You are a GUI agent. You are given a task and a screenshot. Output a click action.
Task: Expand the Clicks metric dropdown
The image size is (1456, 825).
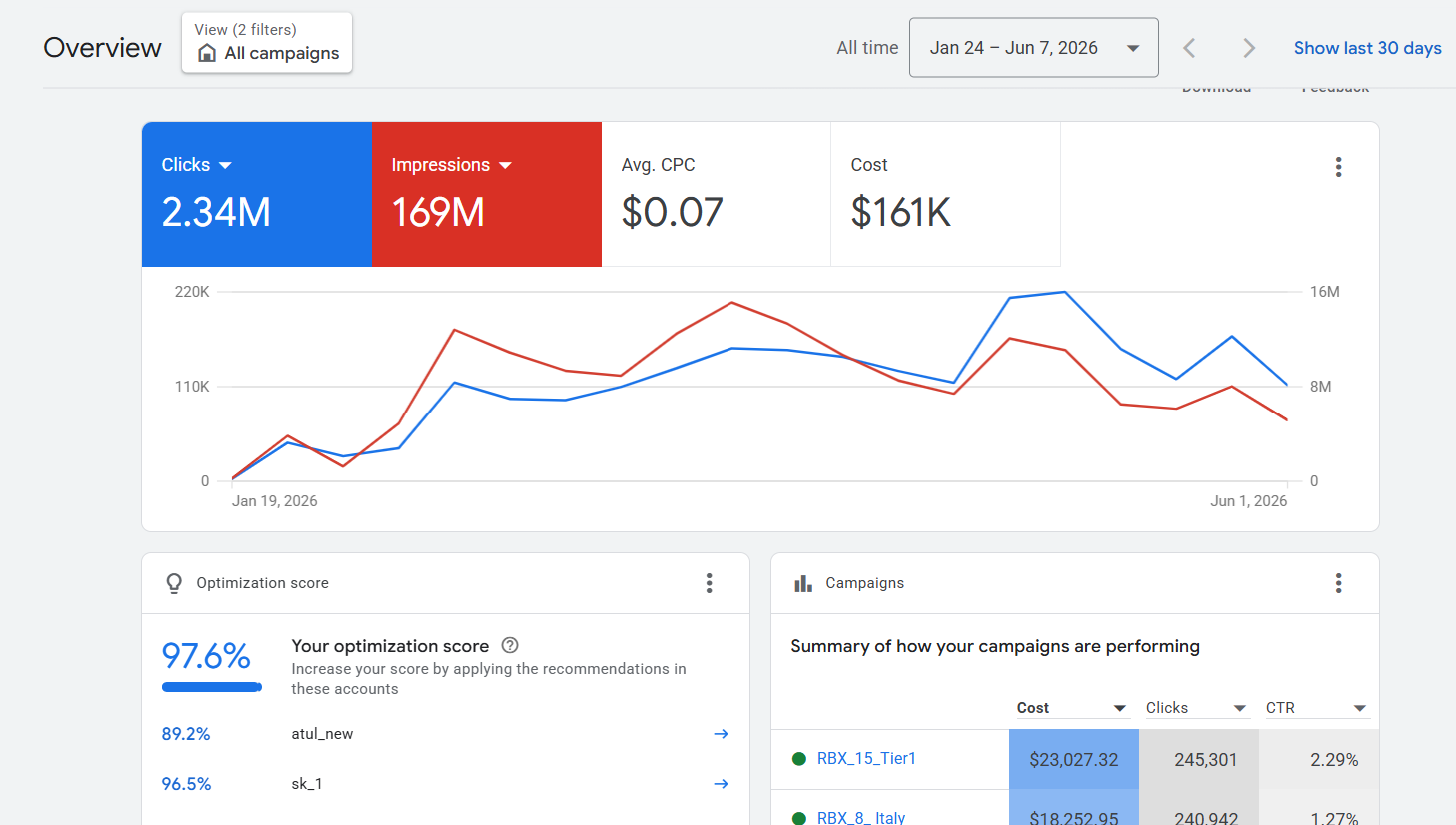coord(225,165)
